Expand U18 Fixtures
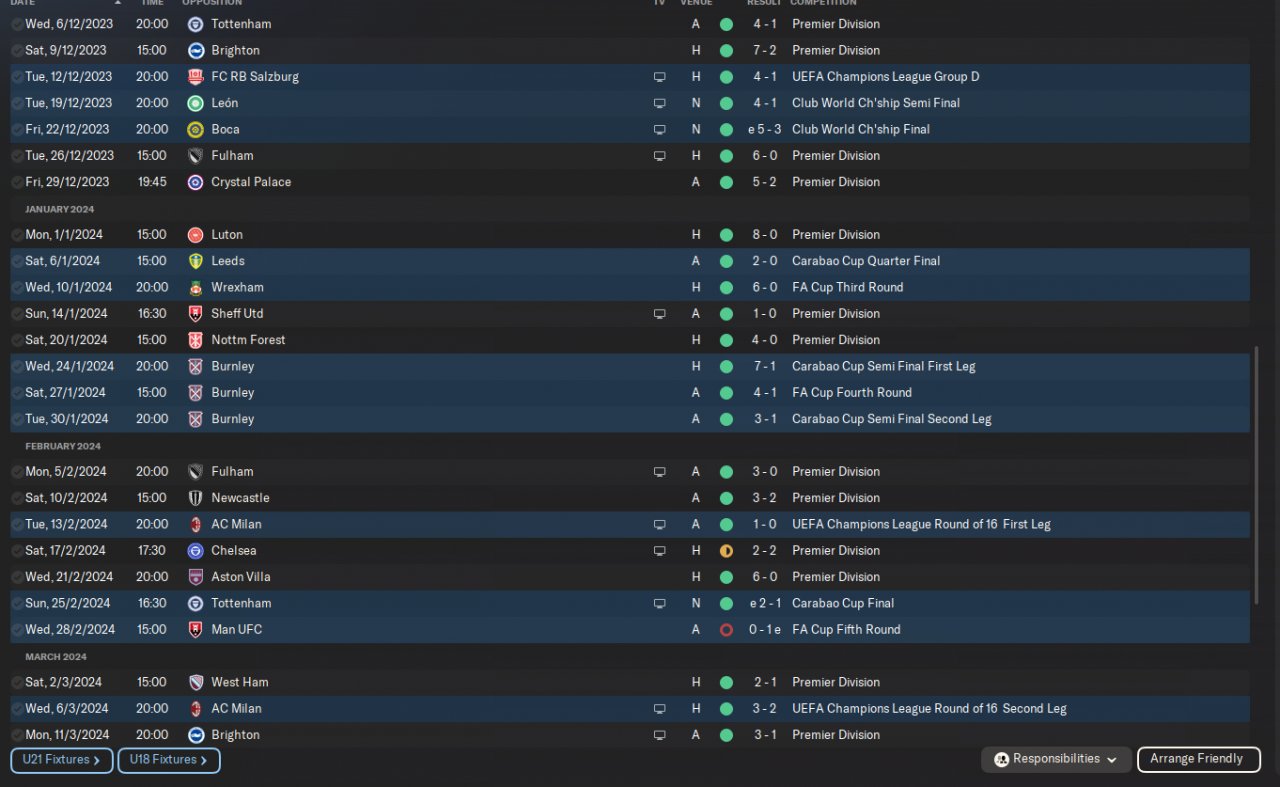 [x=168, y=760]
